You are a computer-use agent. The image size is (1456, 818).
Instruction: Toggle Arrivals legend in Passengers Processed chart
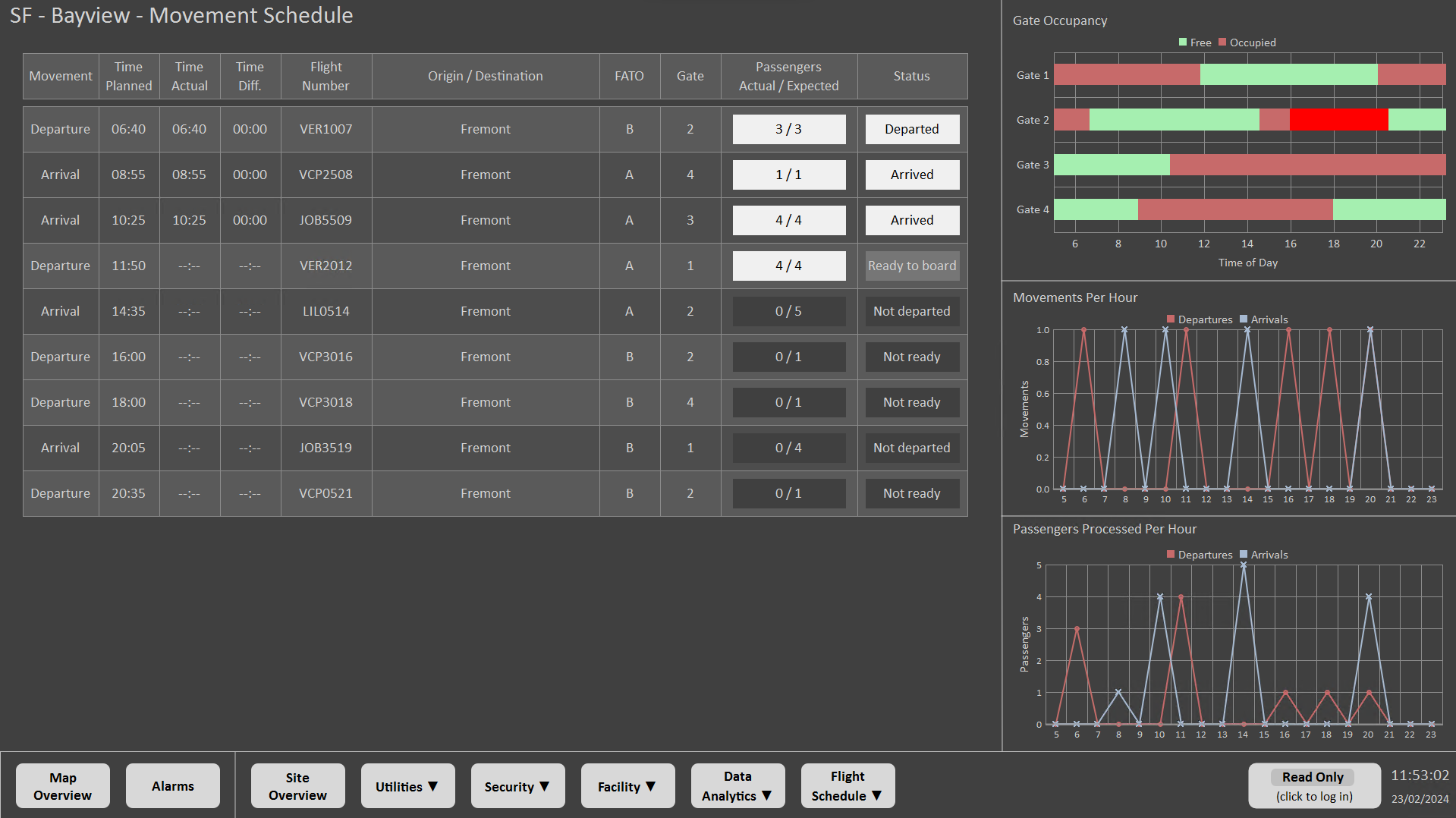[1264, 555]
